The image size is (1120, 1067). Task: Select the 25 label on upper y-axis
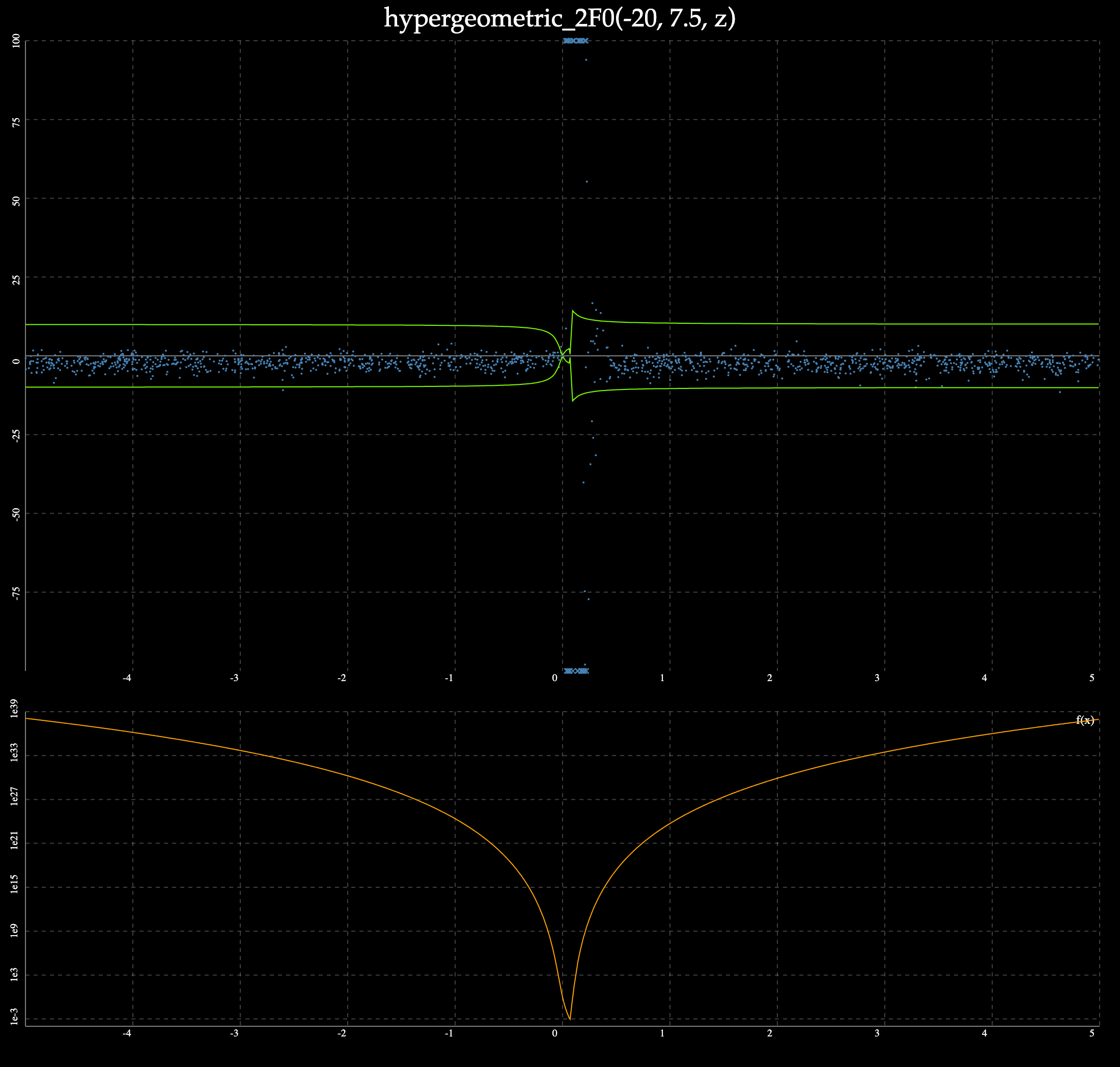(x=16, y=282)
